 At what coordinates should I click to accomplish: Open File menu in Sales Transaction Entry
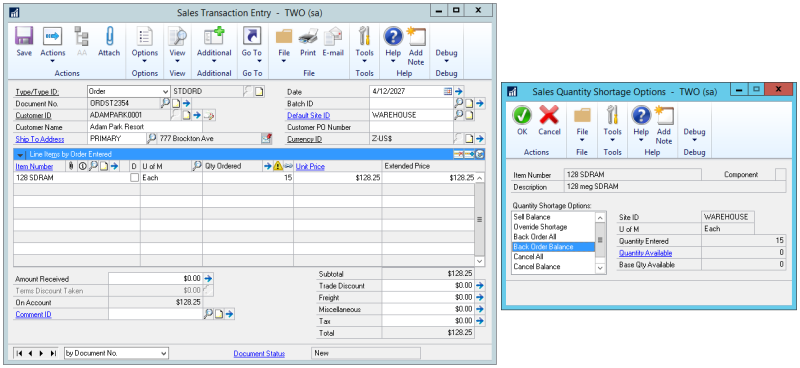(284, 45)
